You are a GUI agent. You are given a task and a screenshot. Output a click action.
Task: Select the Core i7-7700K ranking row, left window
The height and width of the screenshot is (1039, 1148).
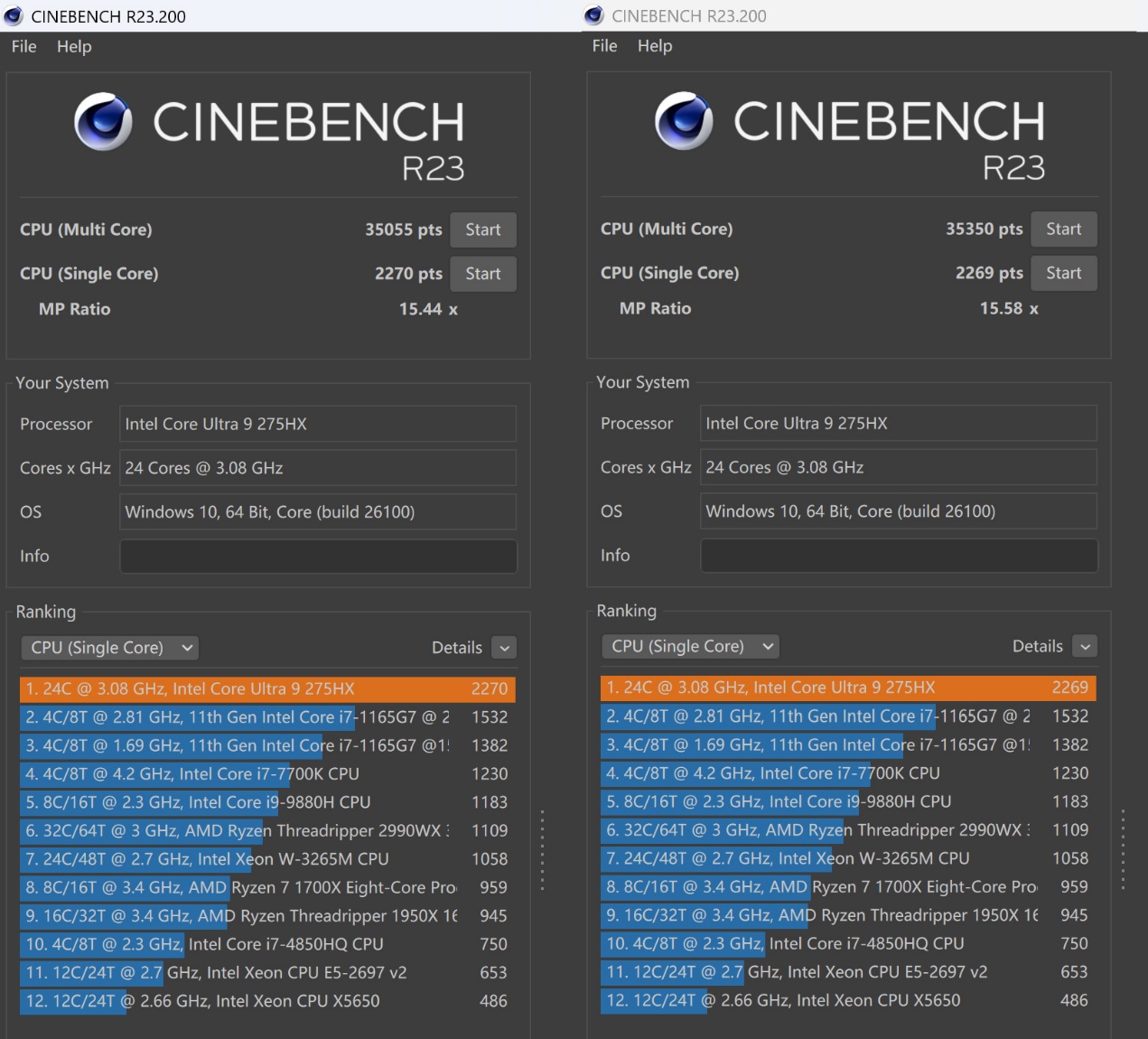tap(267, 774)
